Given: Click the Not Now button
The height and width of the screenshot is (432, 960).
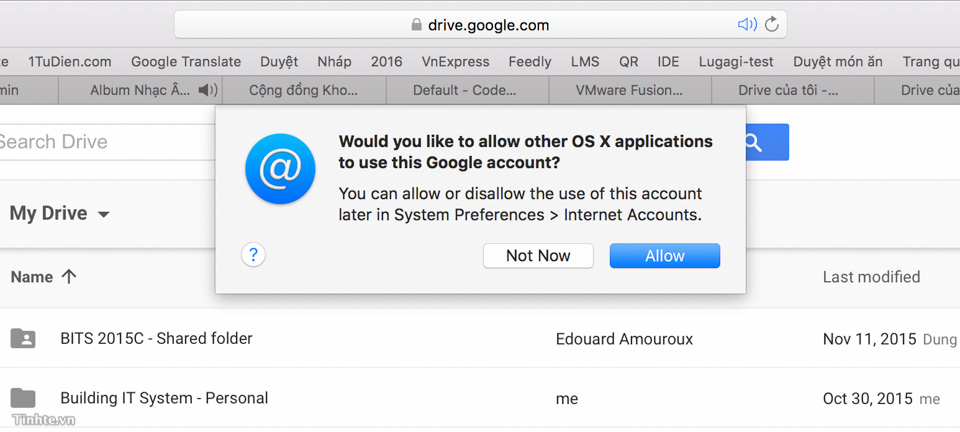Looking at the screenshot, I should click(x=538, y=256).
